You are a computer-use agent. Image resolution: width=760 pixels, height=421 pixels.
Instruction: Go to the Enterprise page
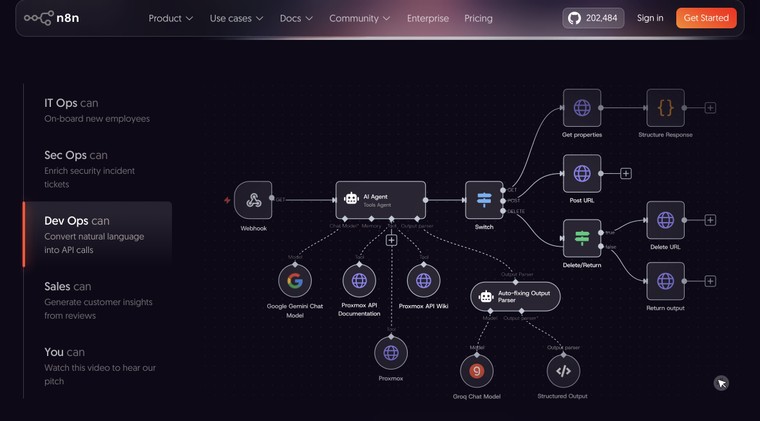[428, 18]
